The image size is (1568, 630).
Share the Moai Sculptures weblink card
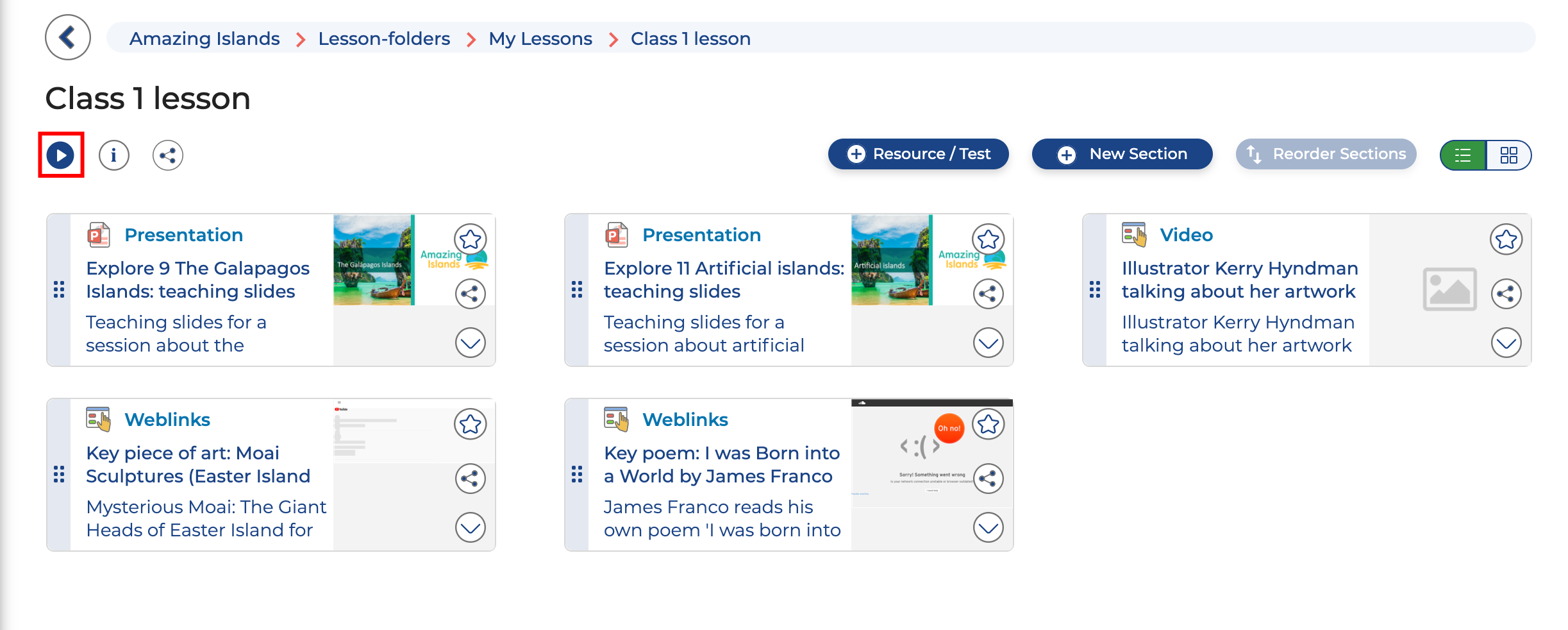(470, 479)
